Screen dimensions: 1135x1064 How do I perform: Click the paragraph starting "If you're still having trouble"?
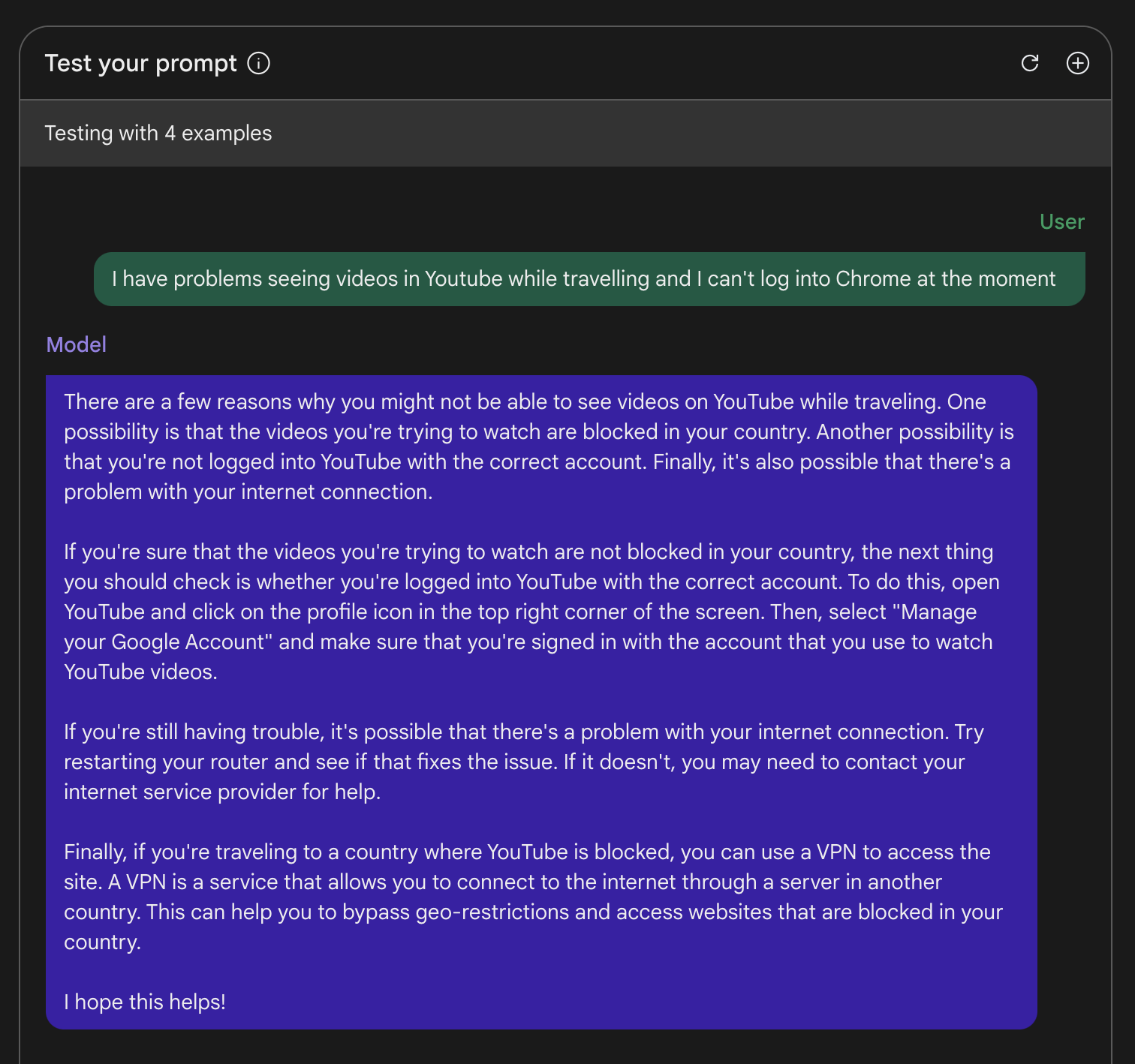point(524,762)
